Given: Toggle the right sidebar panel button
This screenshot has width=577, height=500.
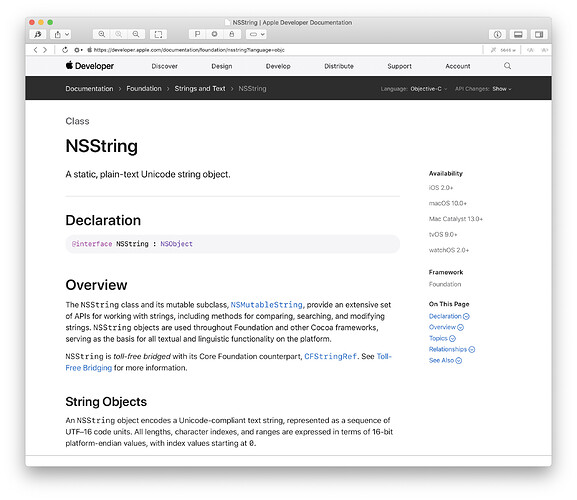Looking at the screenshot, I should point(539,34).
